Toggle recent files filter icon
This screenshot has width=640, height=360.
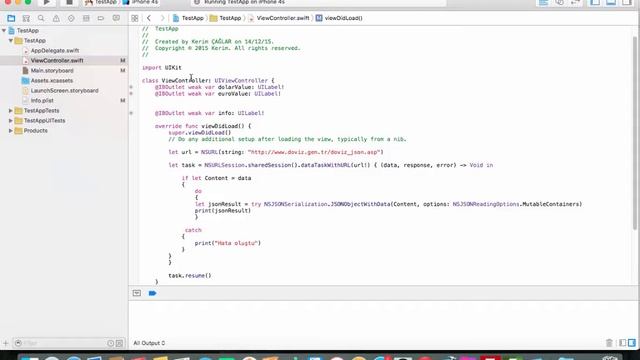[x=111, y=343]
